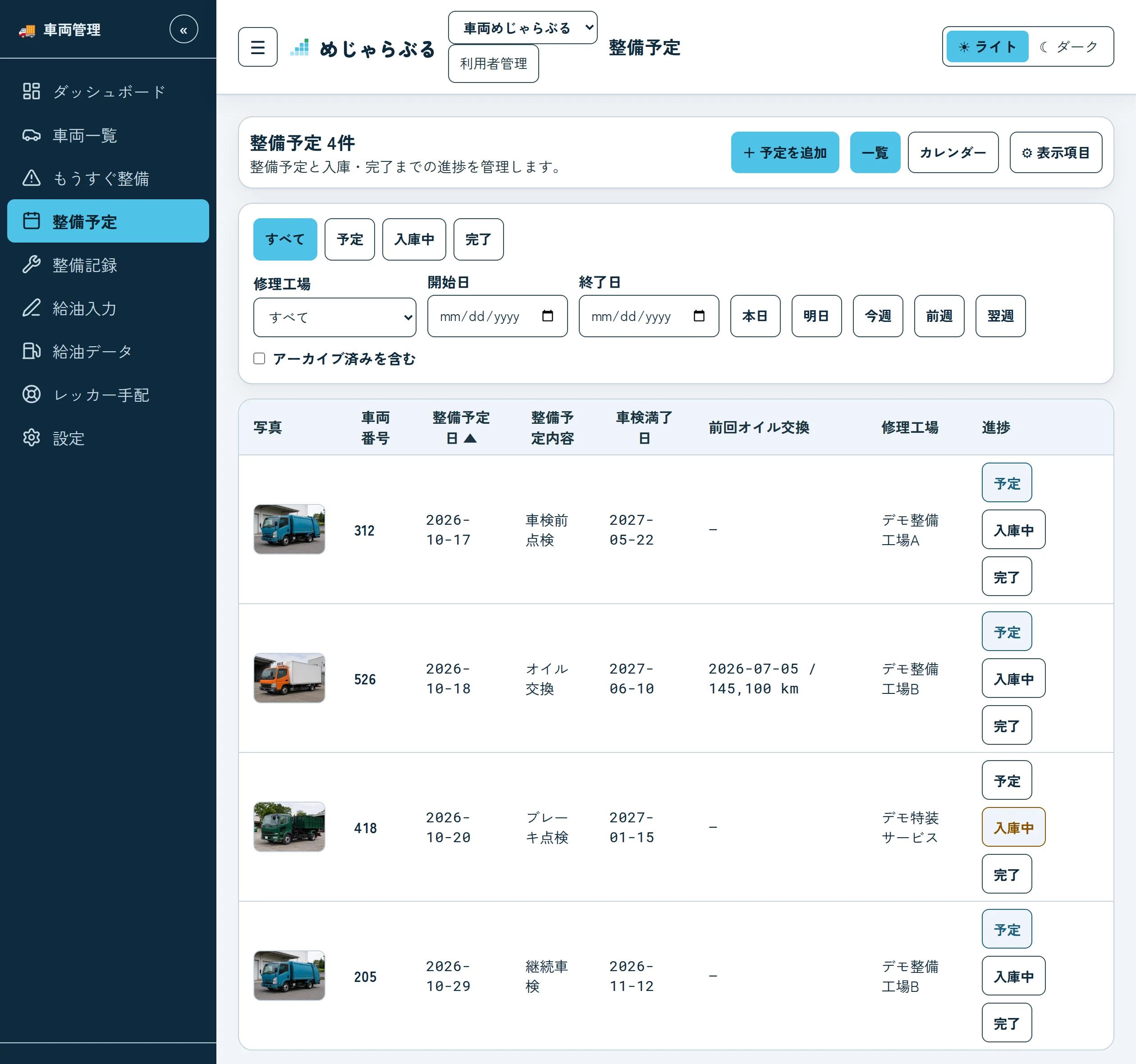Click the めじゃらぶる logo icon
Screen dimensions: 1136x1064
coord(300,48)
